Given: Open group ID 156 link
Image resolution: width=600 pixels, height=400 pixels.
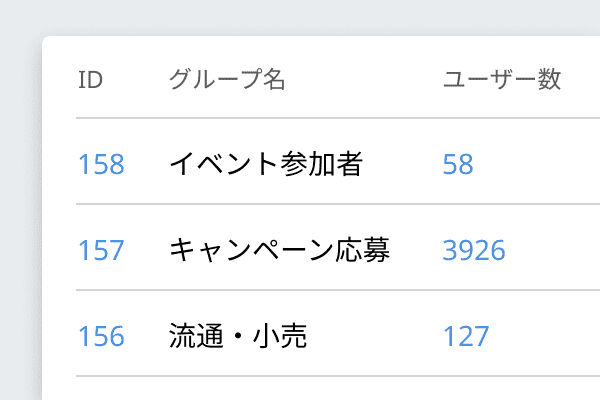Looking at the screenshot, I should click(x=101, y=336).
